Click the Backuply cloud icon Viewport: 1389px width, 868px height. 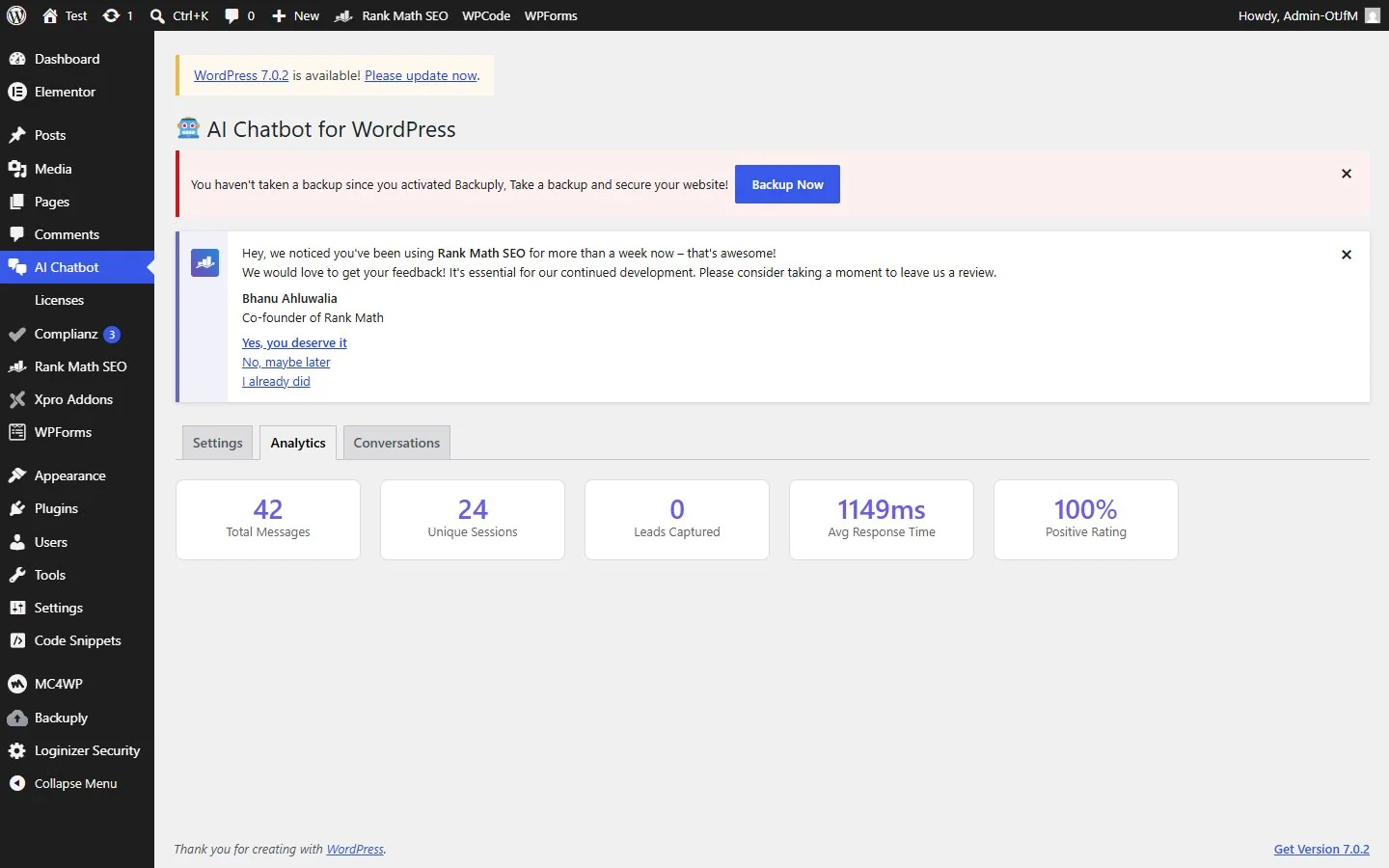[16, 718]
